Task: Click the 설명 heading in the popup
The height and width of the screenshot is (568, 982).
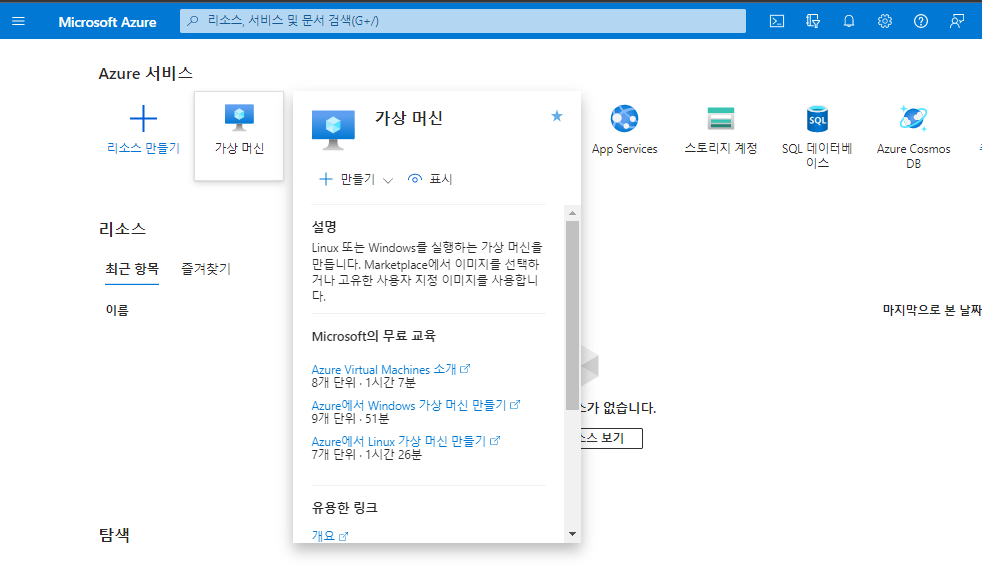Action: pyautogui.click(x=324, y=227)
